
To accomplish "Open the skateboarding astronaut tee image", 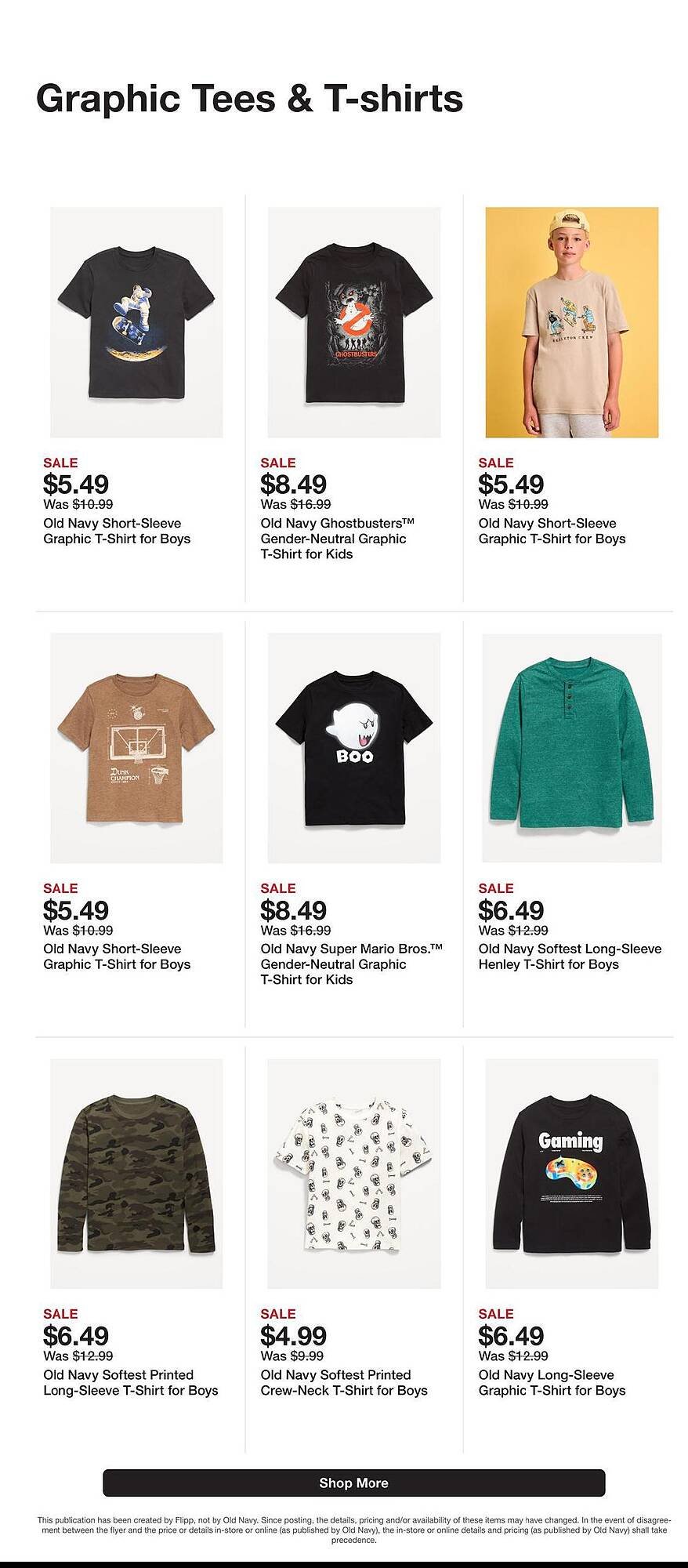I will (136, 322).
